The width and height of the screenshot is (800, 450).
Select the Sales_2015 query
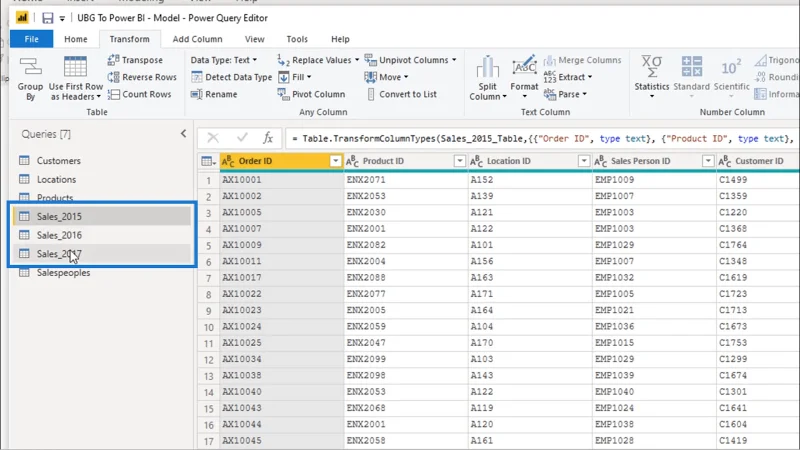pos(102,216)
